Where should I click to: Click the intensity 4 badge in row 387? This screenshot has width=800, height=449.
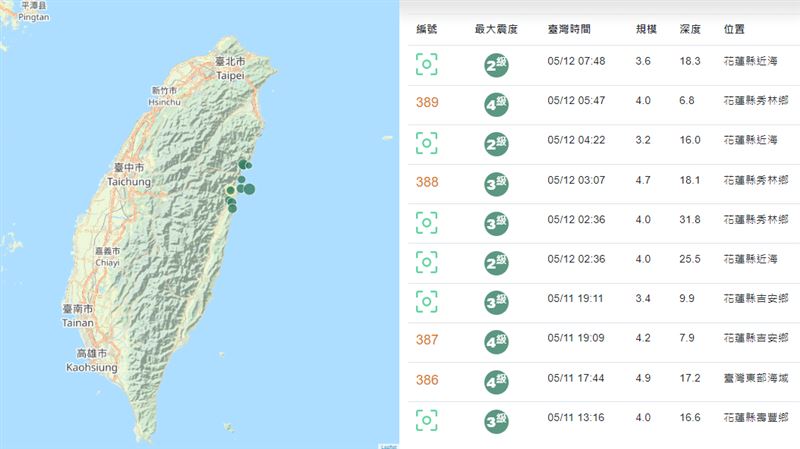496,342
